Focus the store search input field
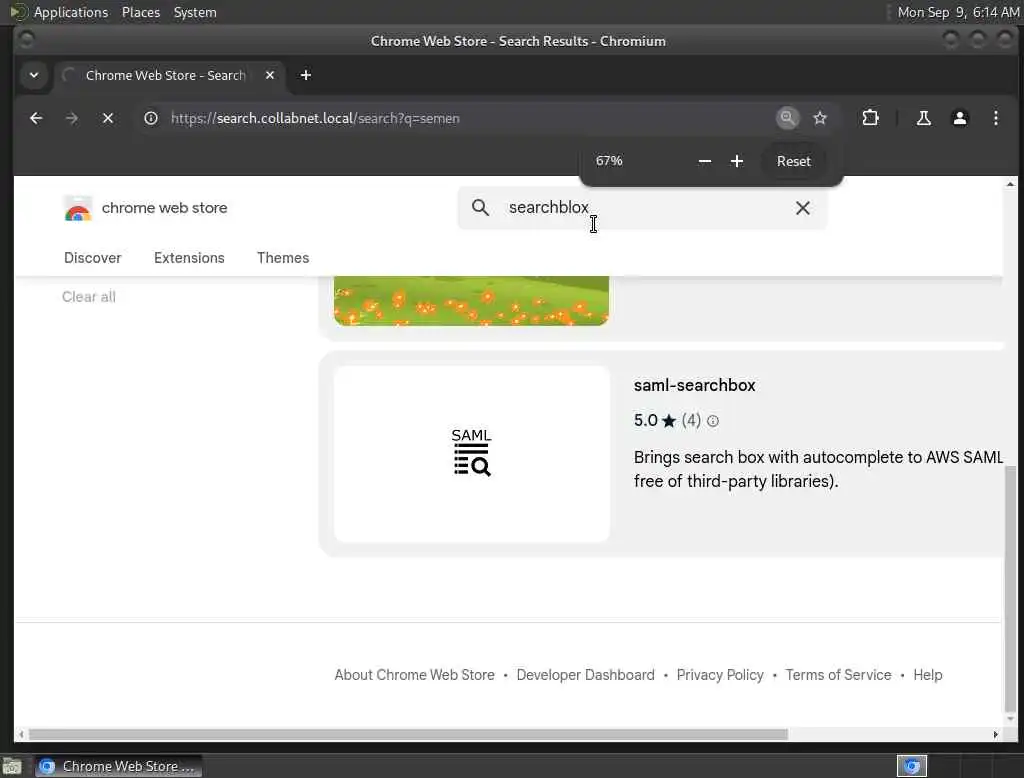This screenshot has height=778, width=1024. click(643, 208)
